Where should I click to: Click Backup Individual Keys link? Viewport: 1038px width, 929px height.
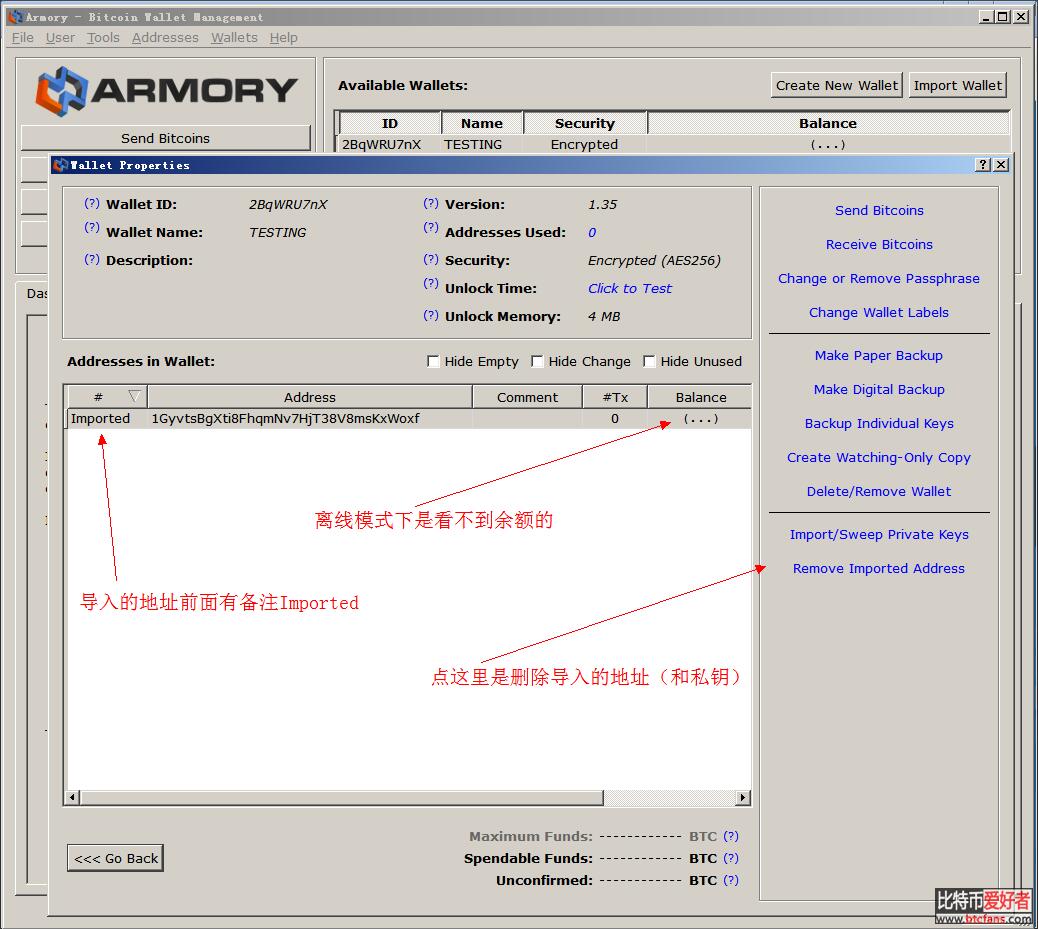click(879, 424)
